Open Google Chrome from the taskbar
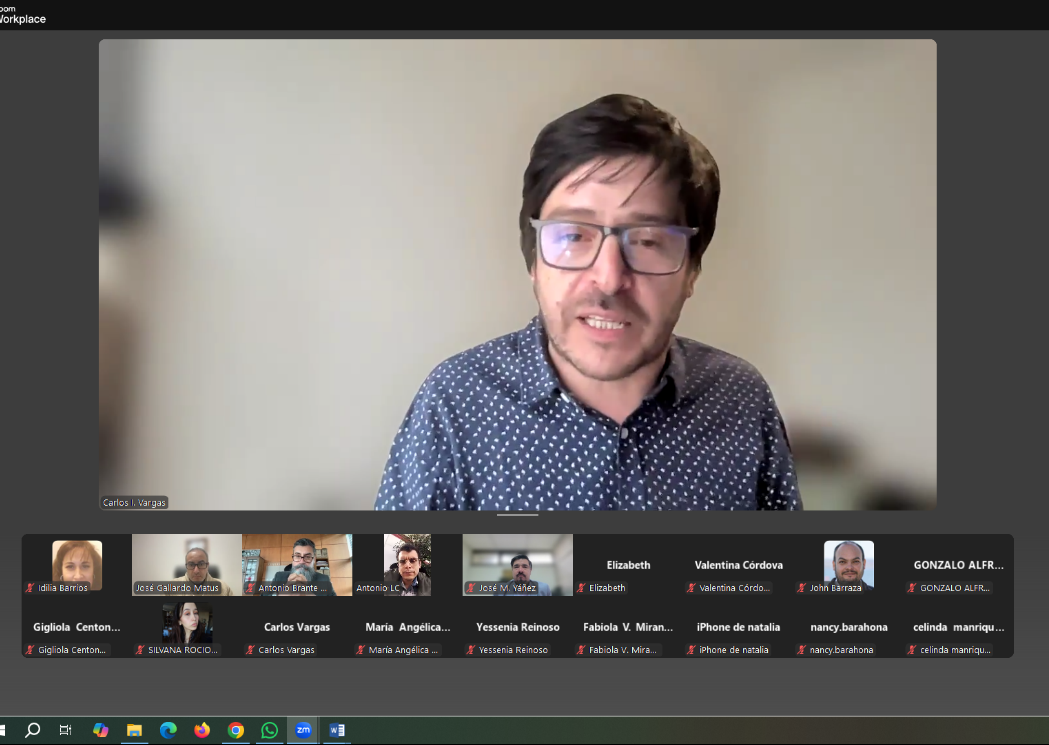The height and width of the screenshot is (745, 1049). tap(235, 730)
